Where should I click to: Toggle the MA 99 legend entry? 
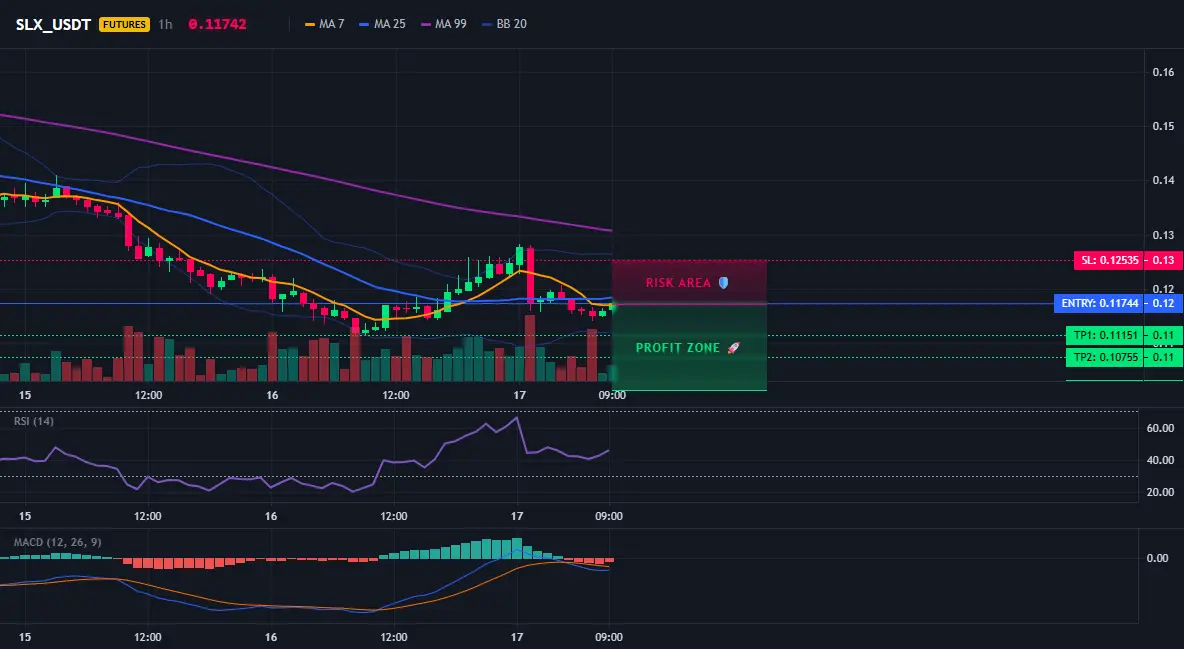point(444,24)
